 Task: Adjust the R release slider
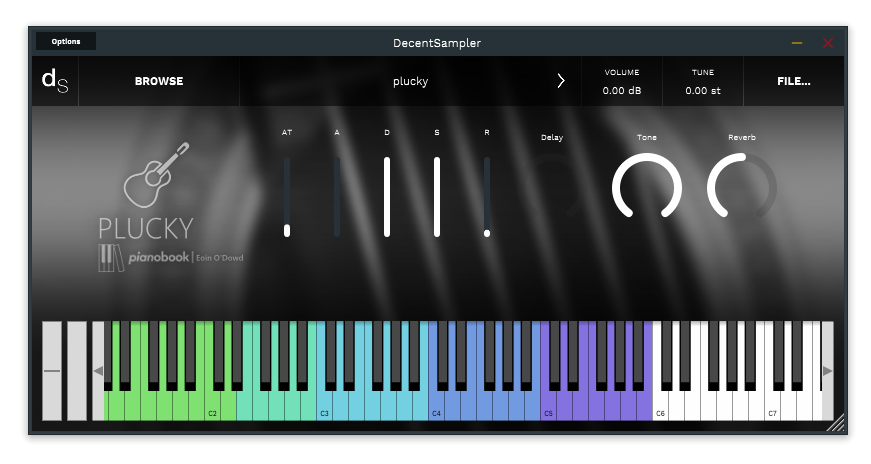pos(487,197)
